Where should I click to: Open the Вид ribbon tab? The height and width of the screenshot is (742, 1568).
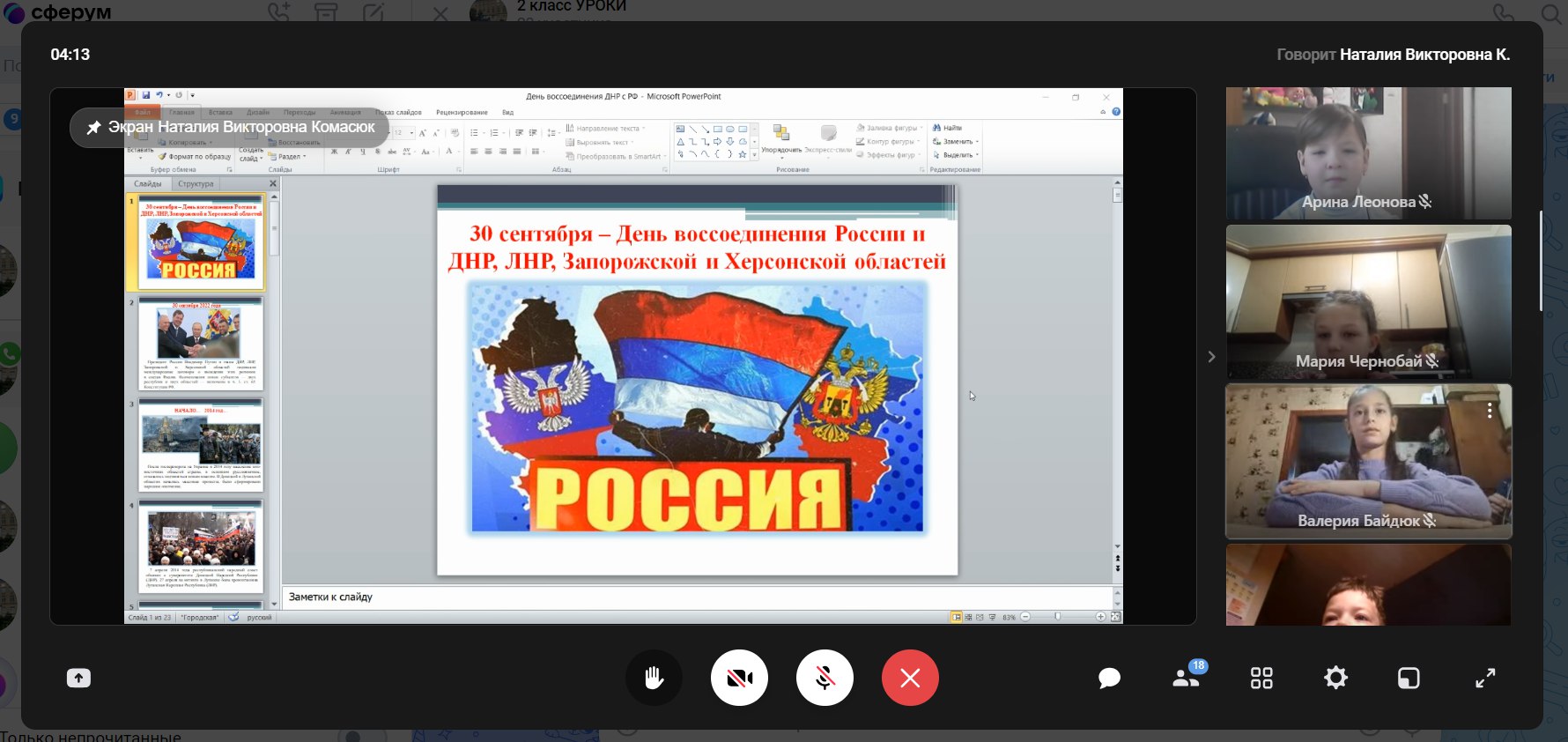pyautogui.click(x=507, y=112)
